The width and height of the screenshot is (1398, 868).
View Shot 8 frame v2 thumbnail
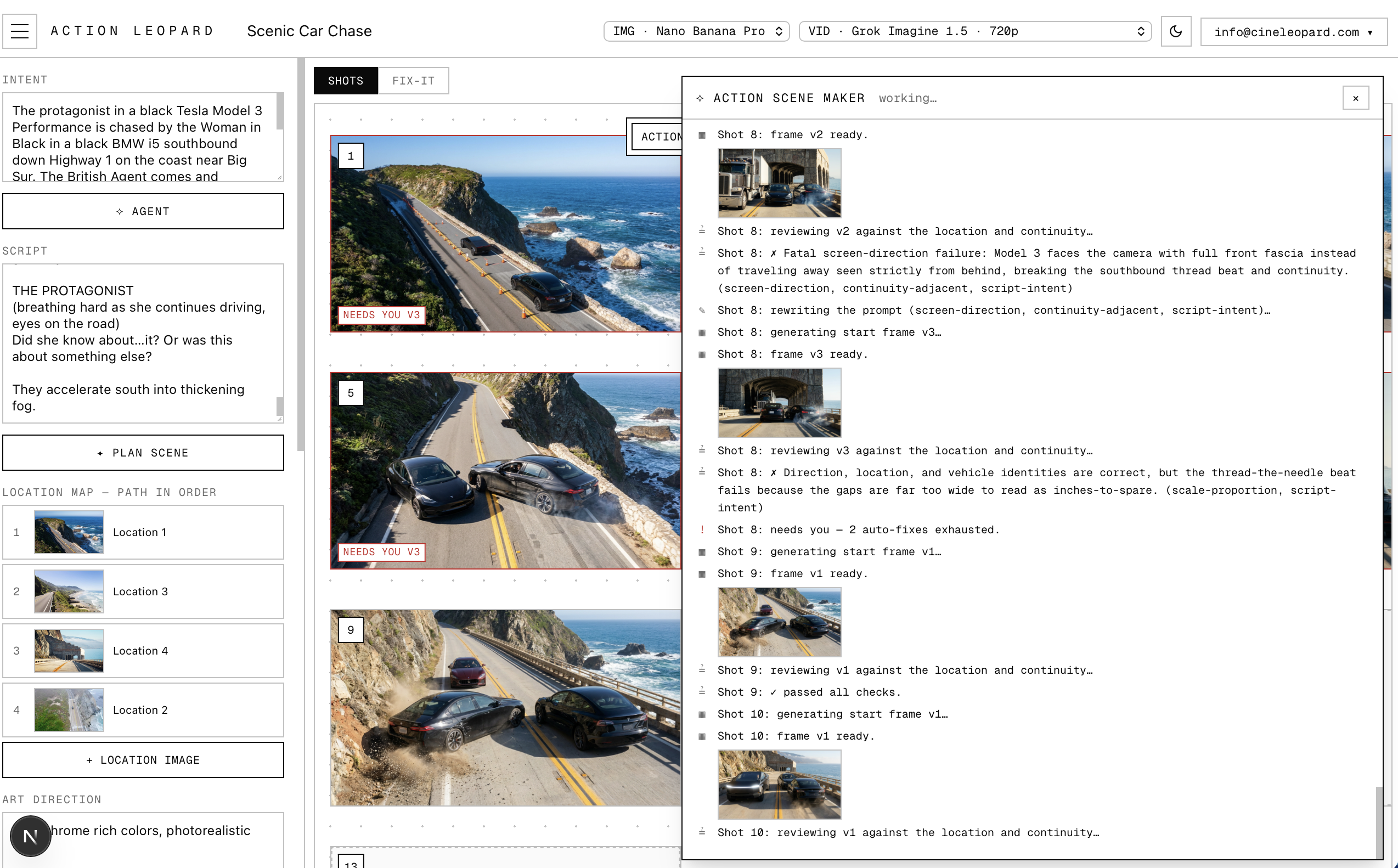(779, 183)
